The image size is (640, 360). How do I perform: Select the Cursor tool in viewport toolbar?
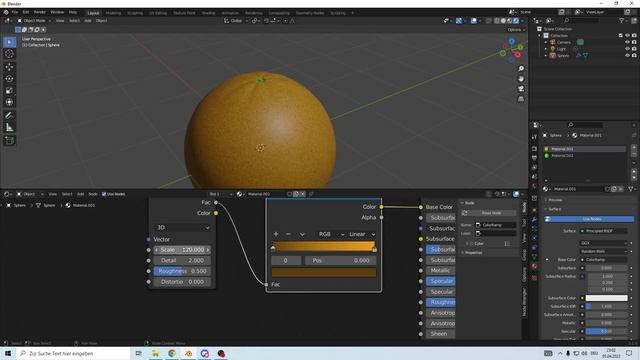[9, 54]
